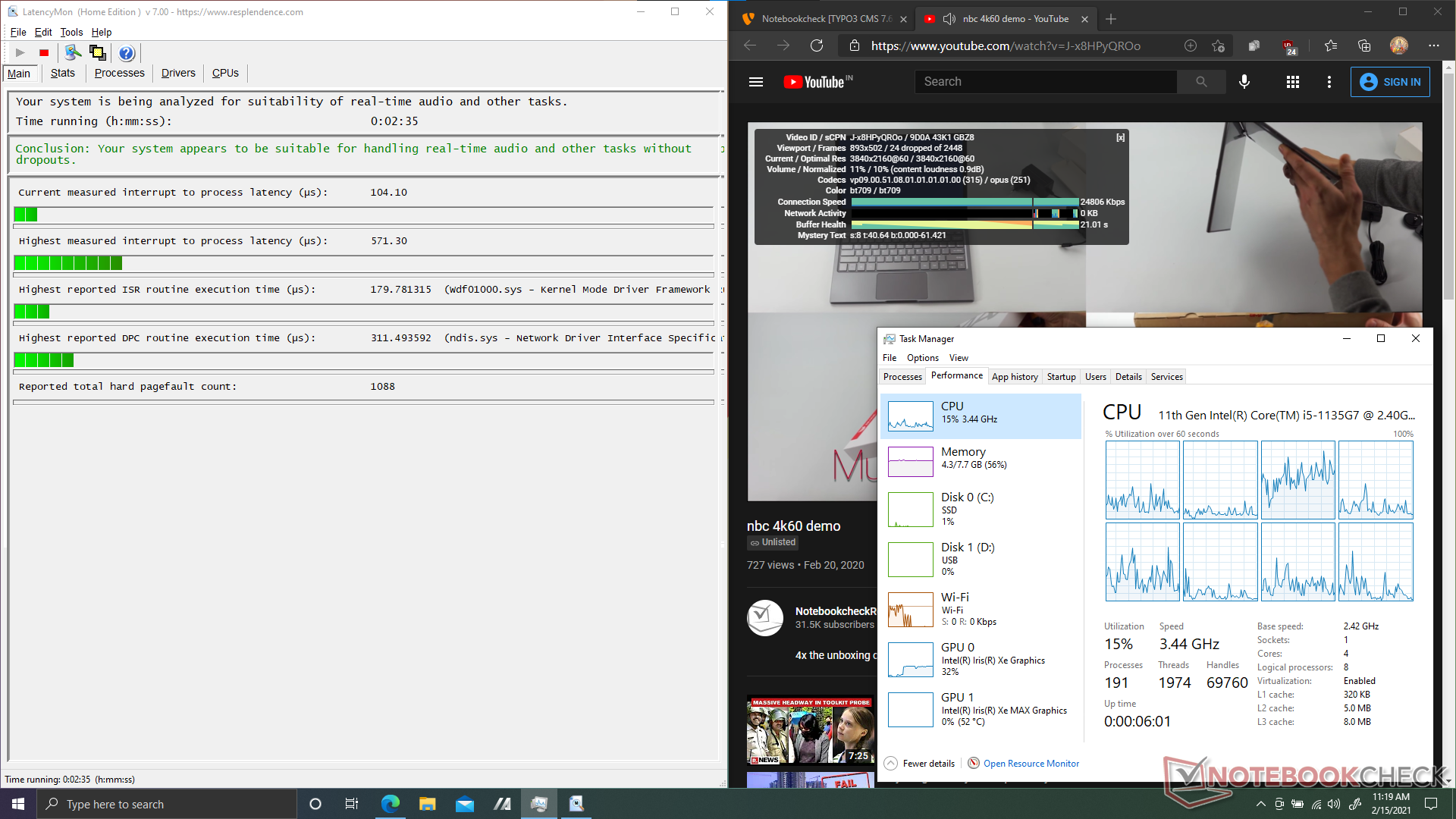Switch to the Drivers tab
1456x819 pixels.
[178, 73]
